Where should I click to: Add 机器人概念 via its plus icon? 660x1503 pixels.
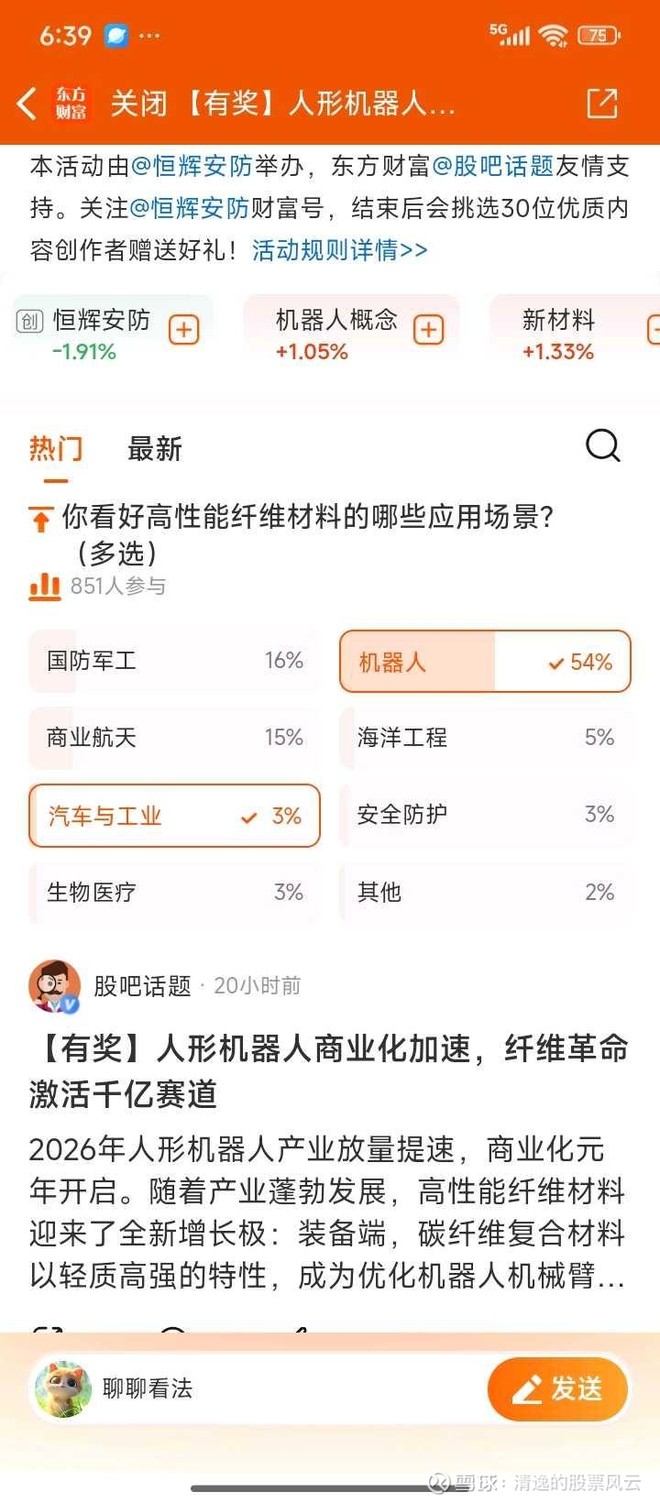point(429,327)
